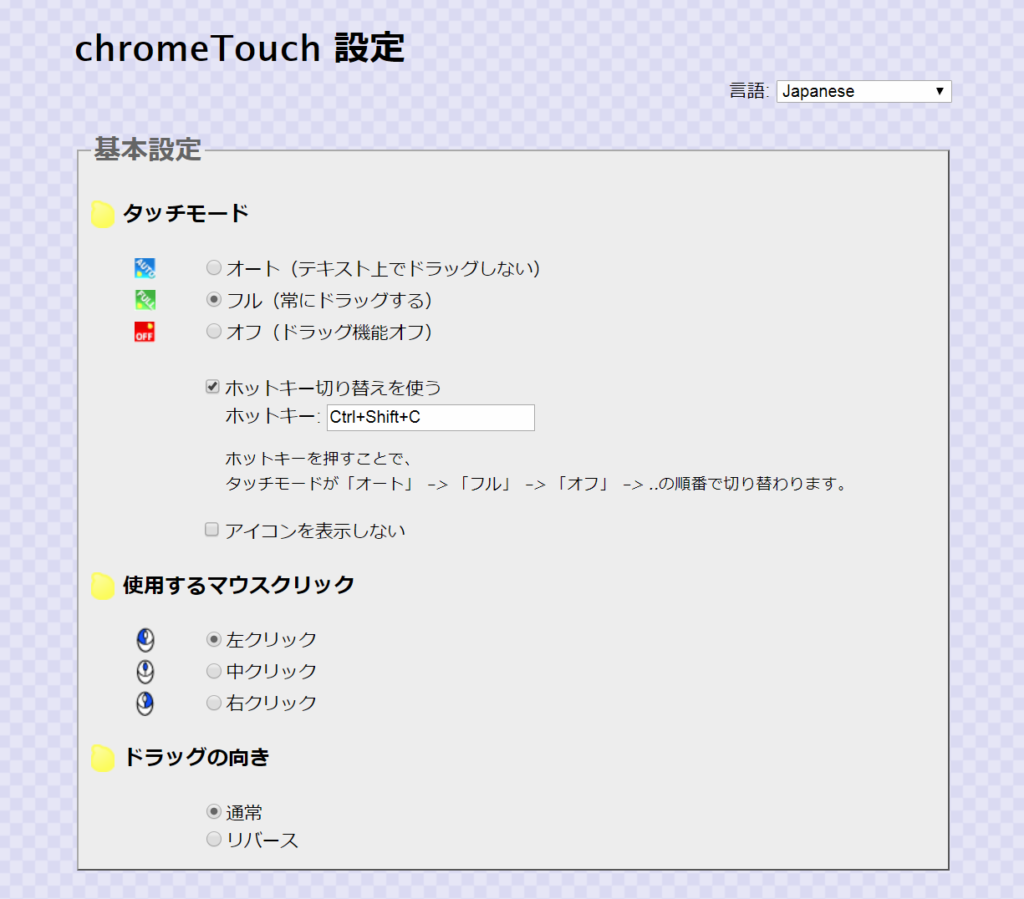
Task: Select the オート touch mode radio button
Action: [x=213, y=267]
